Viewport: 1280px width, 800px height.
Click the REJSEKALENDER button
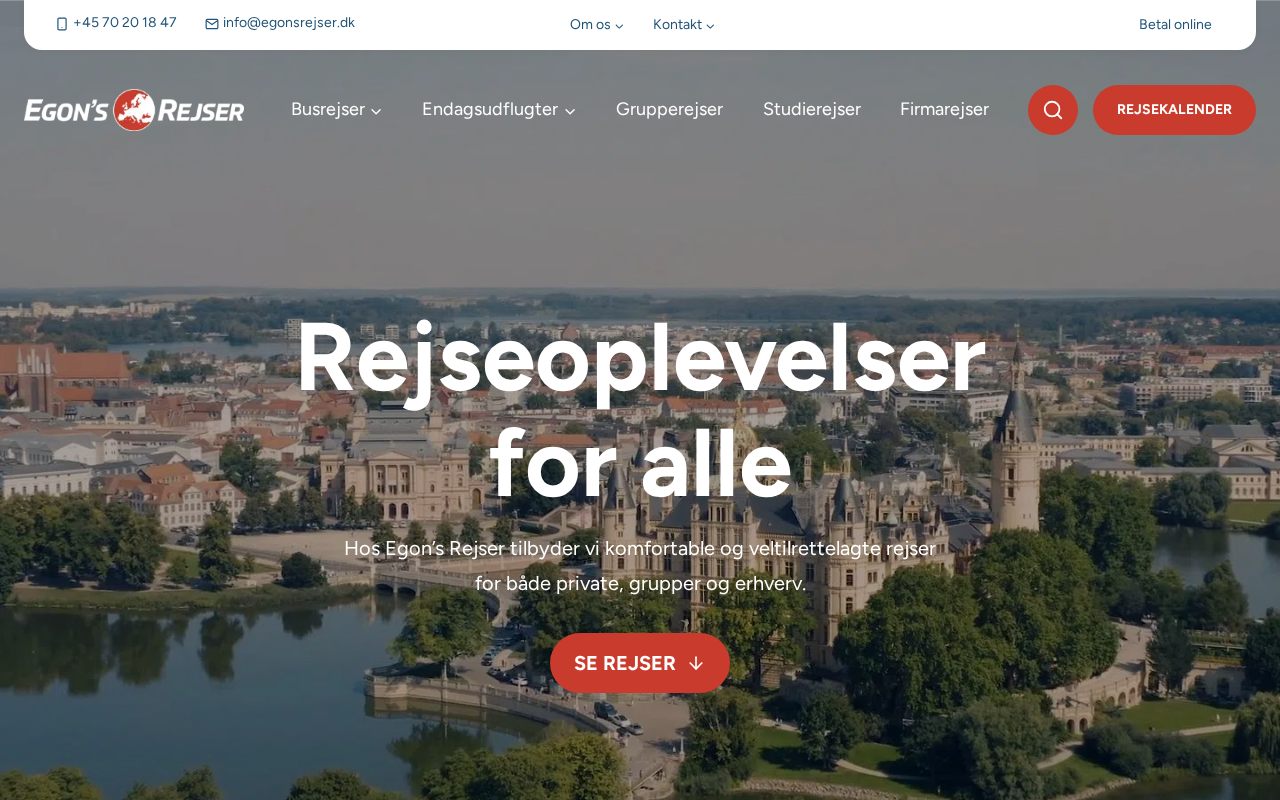click(x=1174, y=110)
